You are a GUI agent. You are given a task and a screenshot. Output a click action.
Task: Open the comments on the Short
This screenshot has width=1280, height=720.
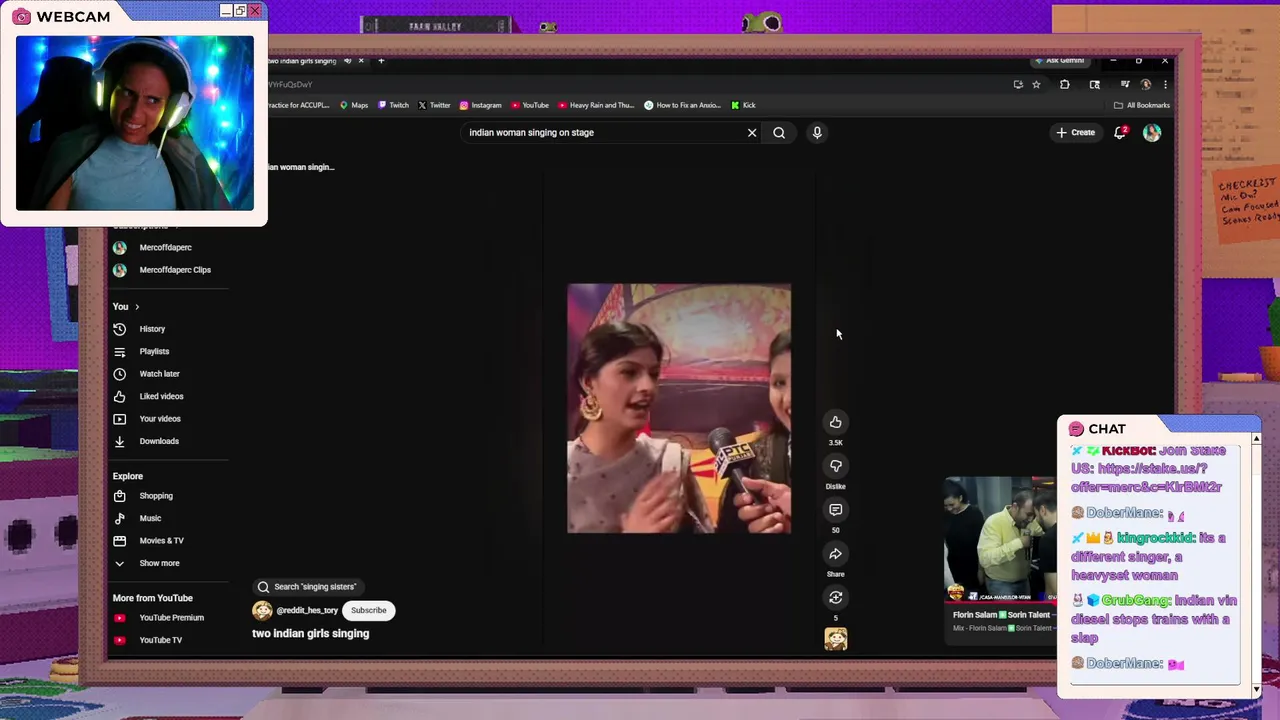[835, 510]
